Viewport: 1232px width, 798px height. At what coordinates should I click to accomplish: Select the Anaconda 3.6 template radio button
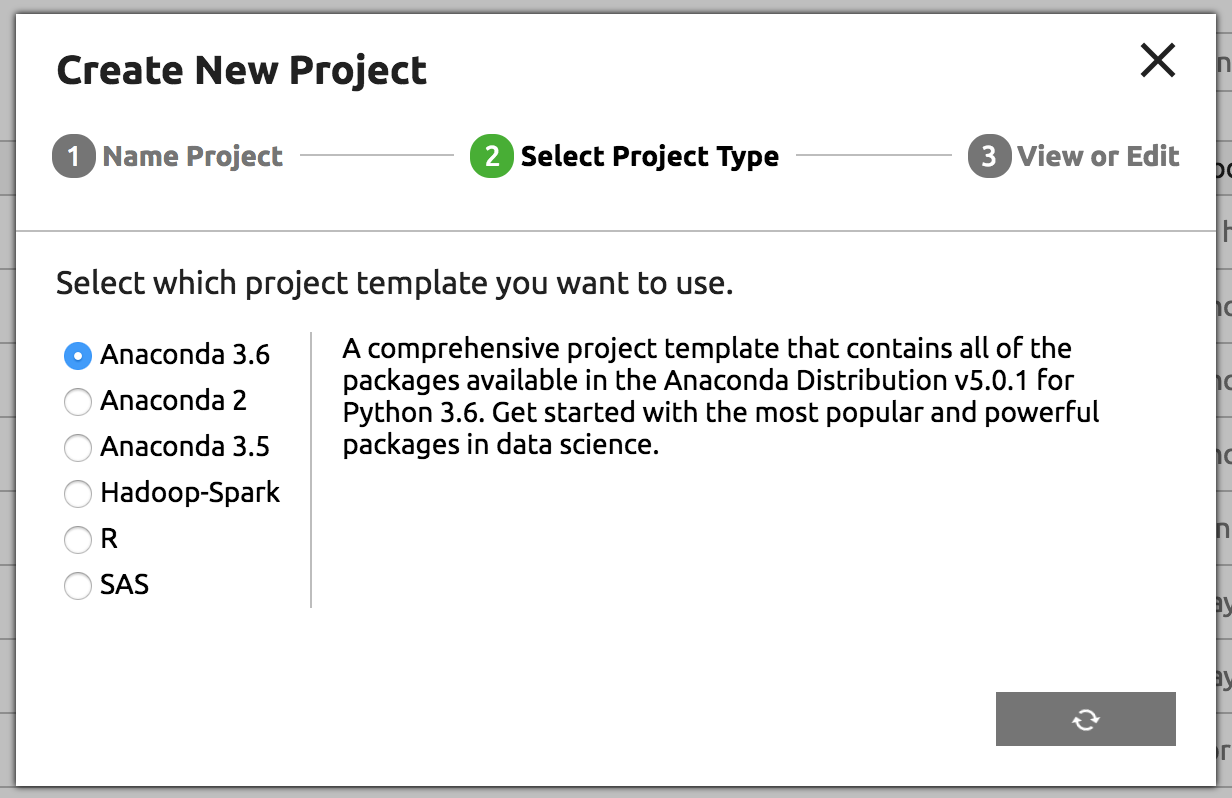tap(78, 356)
